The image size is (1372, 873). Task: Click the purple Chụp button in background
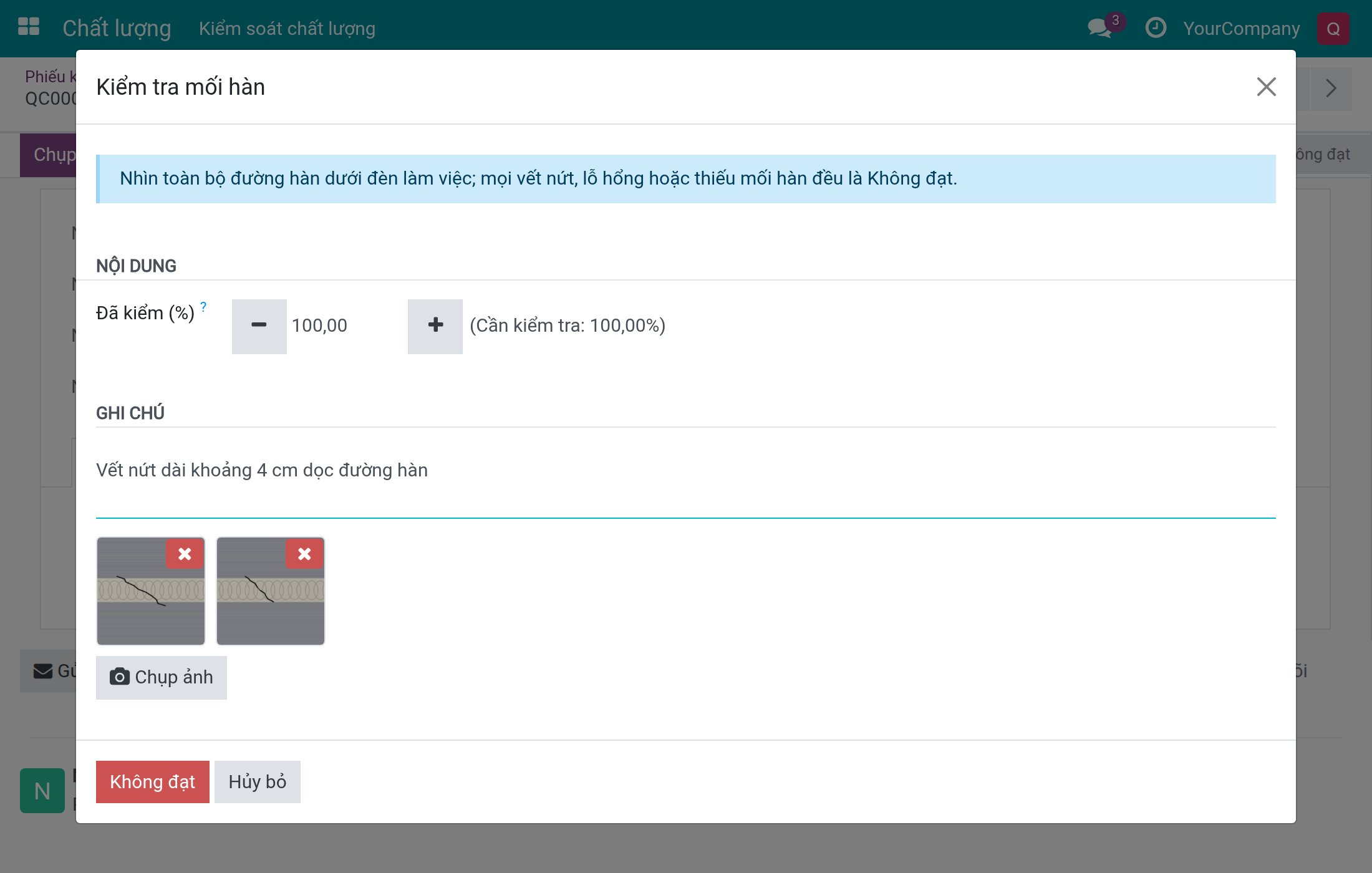click(x=48, y=155)
